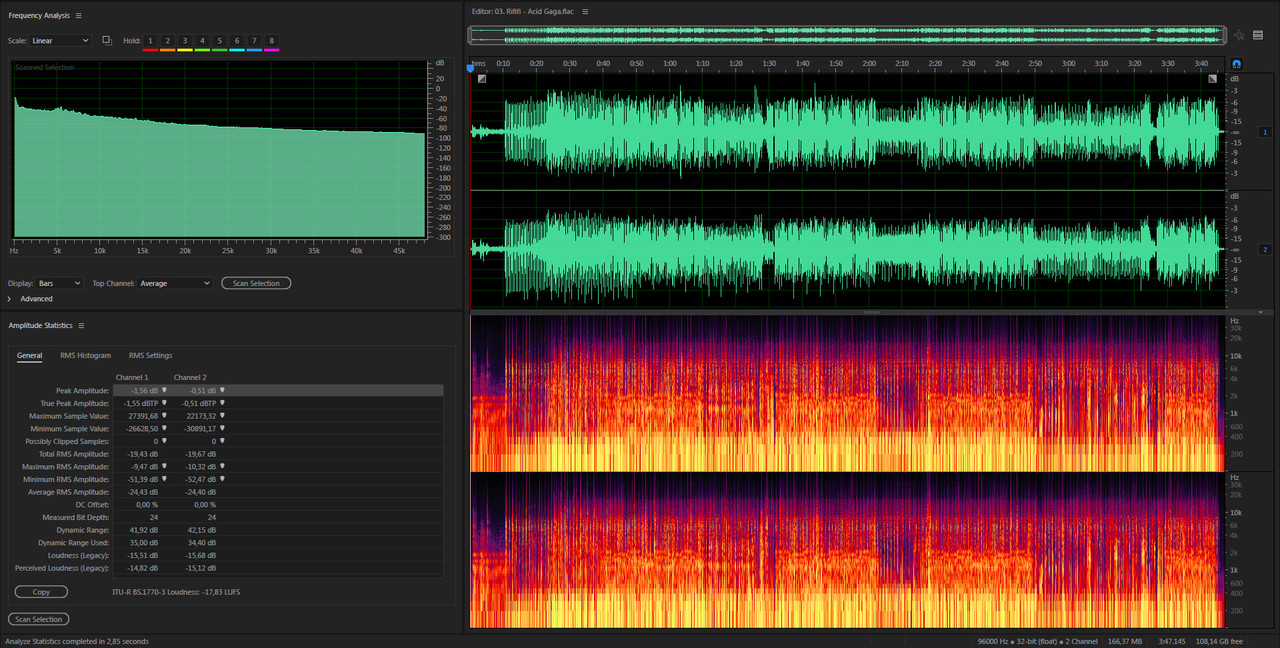This screenshot has width=1280, height=648.
Task: Click the Copy button
Action: pyautogui.click(x=41, y=592)
